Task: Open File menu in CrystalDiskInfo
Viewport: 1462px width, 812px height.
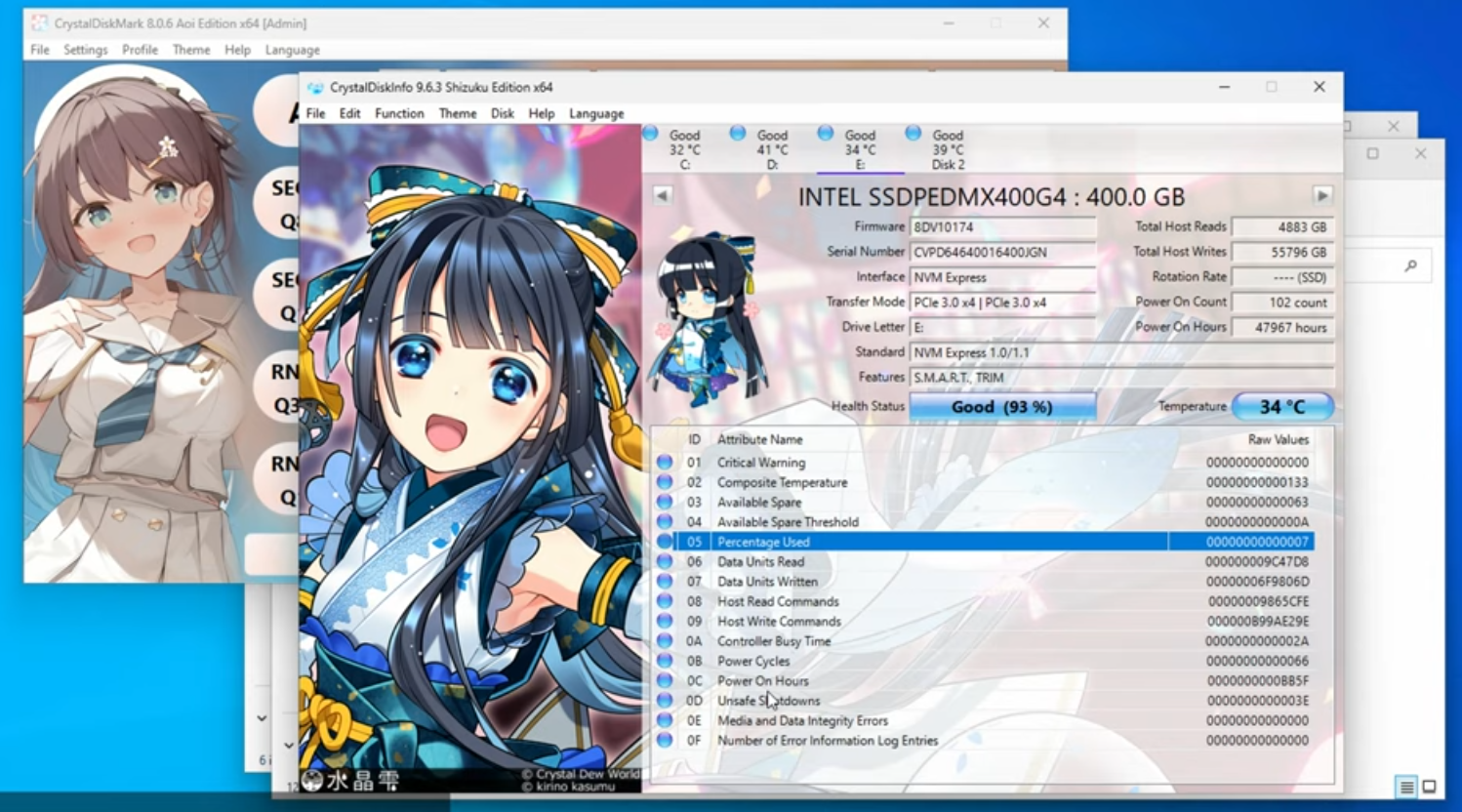Action: pyautogui.click(x=315, y=113)
